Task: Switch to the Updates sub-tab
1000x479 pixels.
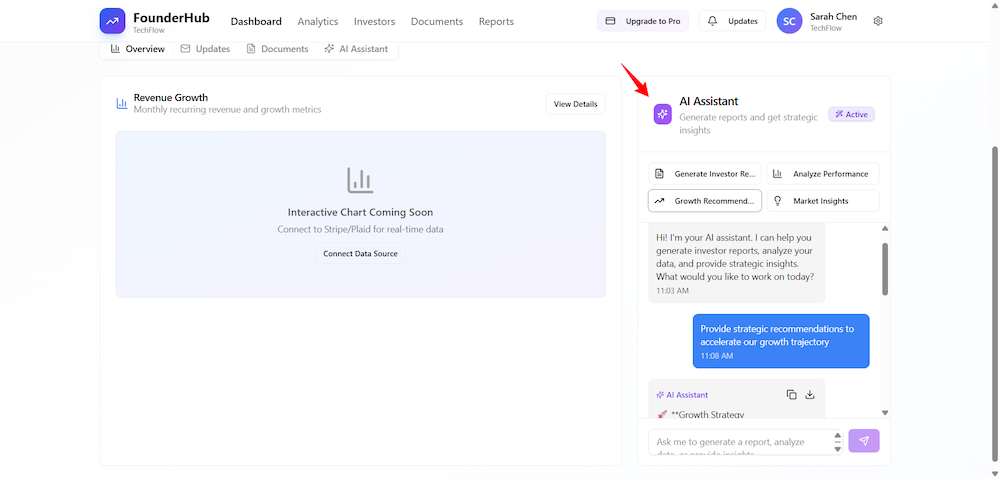Action: coord(205,49)
